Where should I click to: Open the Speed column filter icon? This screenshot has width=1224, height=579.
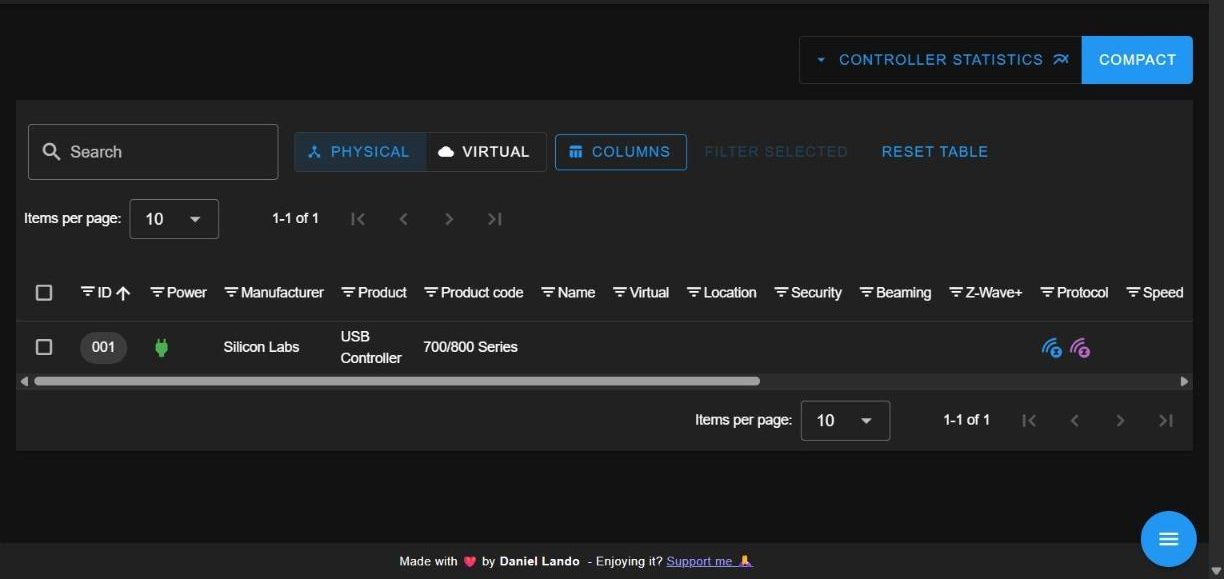(x=1133, y=293)
